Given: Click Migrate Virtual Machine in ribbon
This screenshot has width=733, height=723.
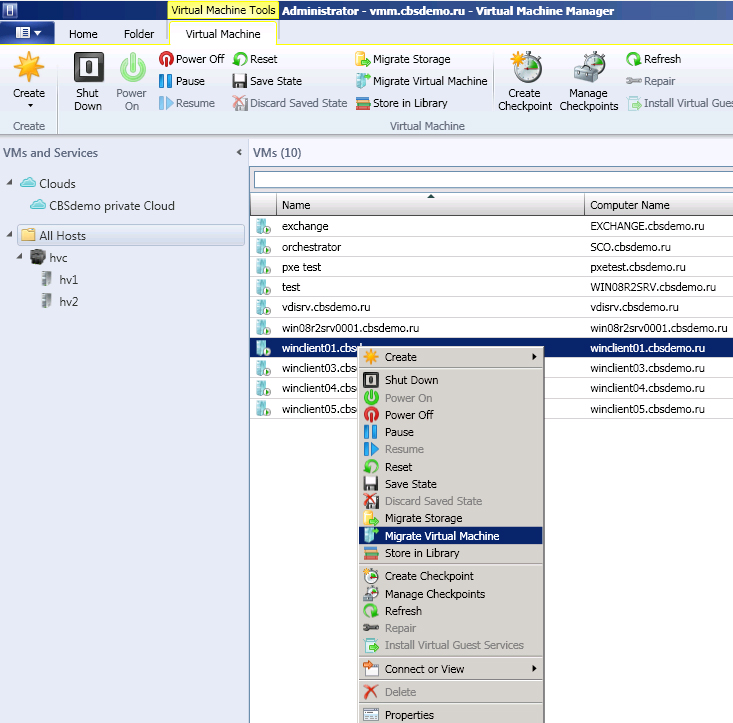Looking at the screenshot, I should tap(421, 81).
